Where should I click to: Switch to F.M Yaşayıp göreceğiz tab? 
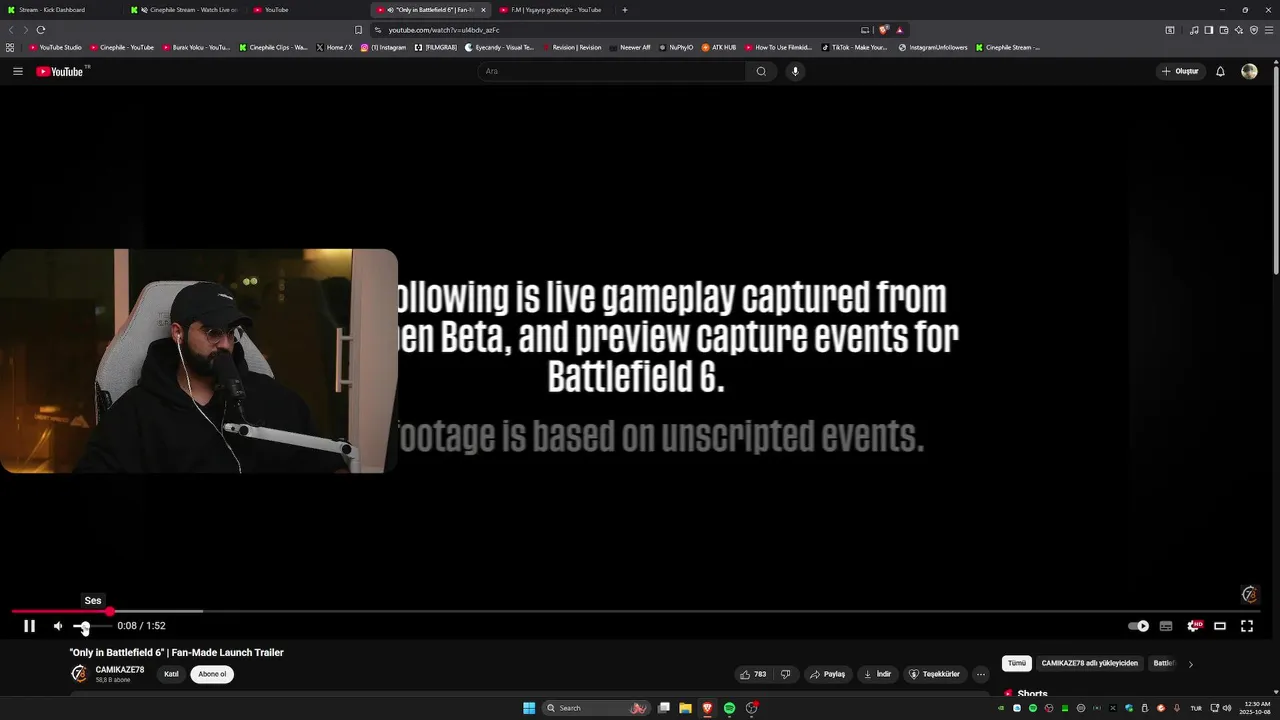553,10
